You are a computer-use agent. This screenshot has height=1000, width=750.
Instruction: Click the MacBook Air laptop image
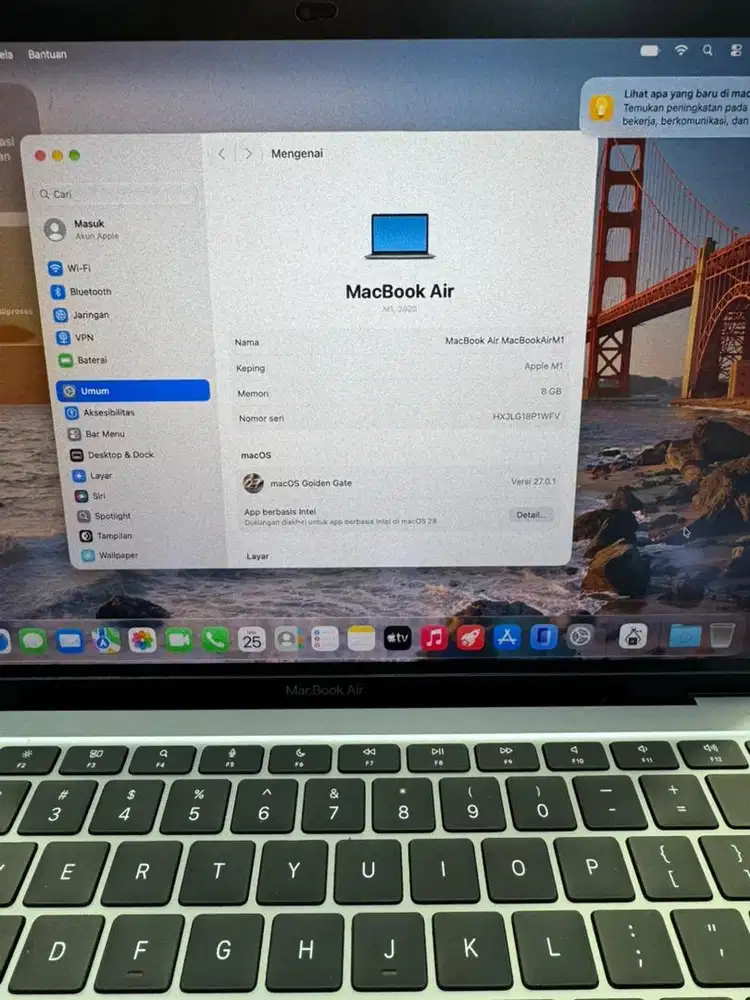tap(400, 236)
